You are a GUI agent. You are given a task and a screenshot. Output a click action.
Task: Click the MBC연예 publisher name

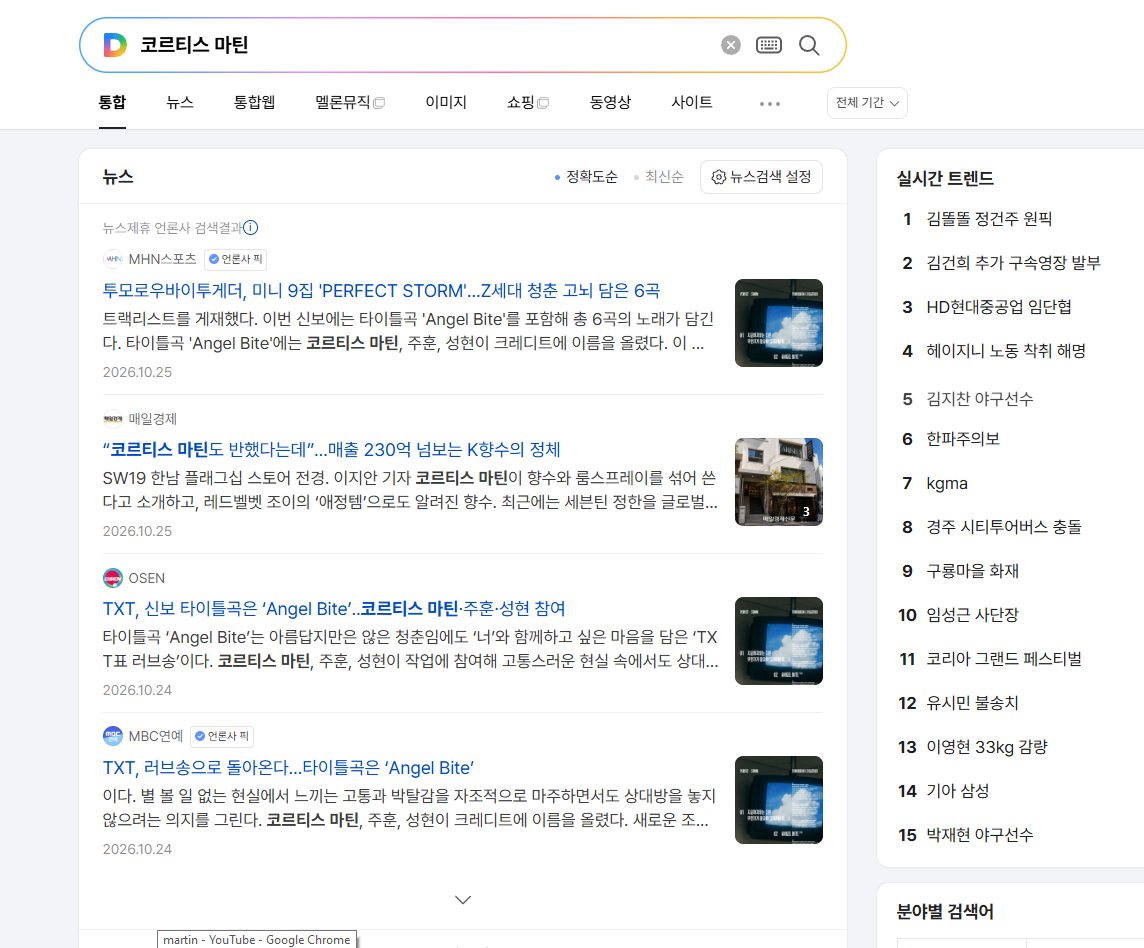click(155, 736)
